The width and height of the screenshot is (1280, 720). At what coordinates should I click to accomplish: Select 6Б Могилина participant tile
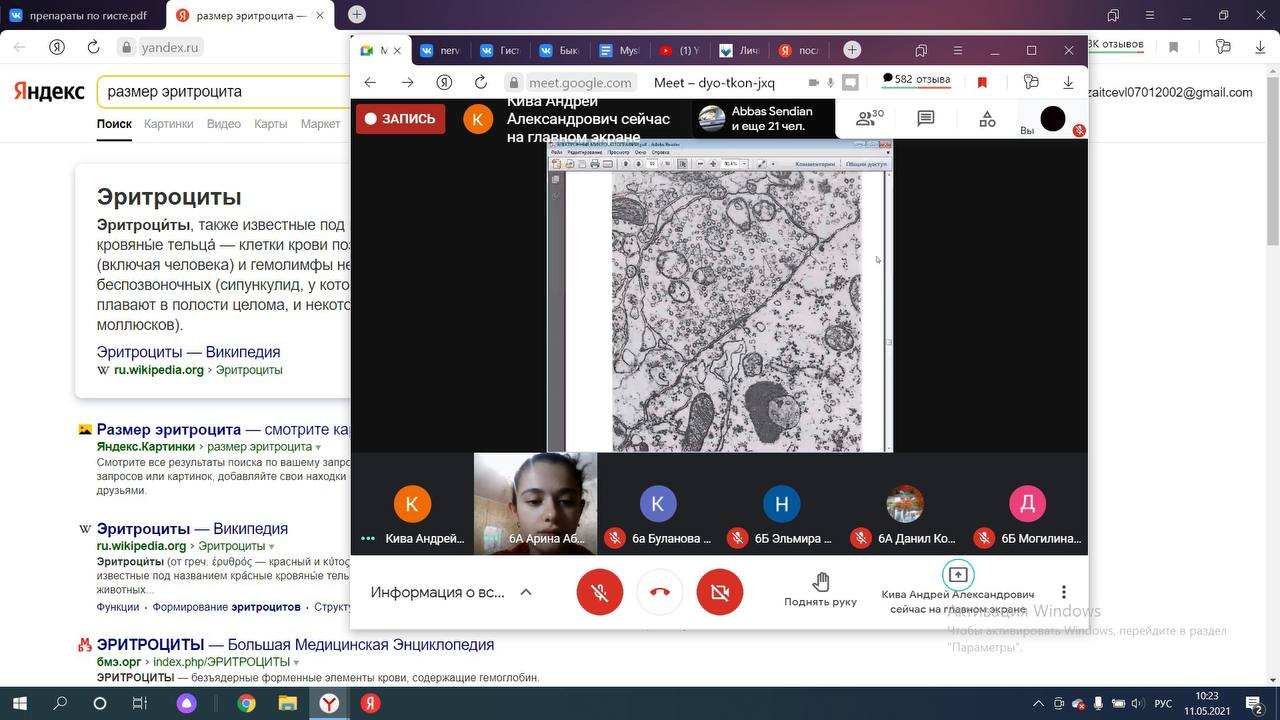pyautogui.click(x=1027, y=503)
